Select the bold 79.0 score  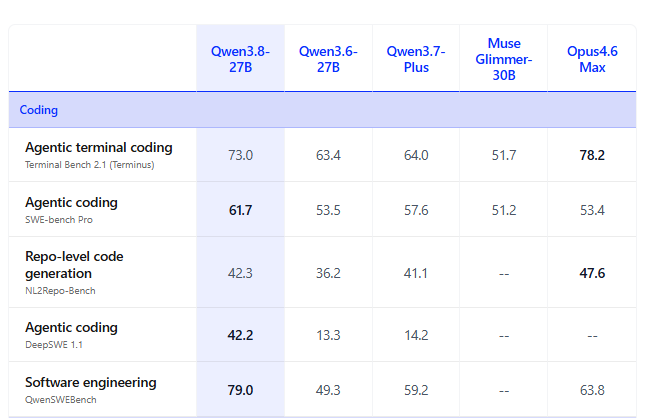click(x=240, y=390)
